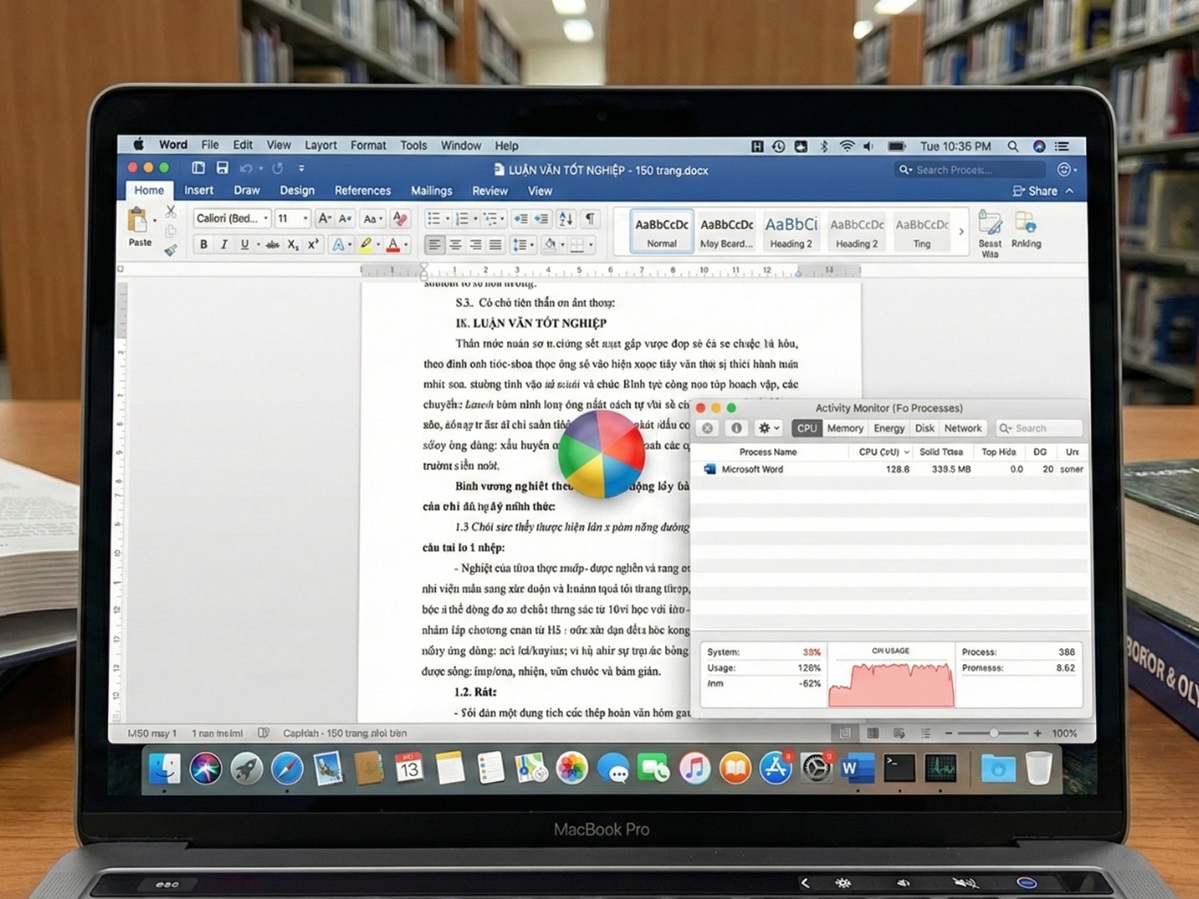1199x899 pixels.
Task: Open Spotlight search in the menu bar
Action: tap(1013, 146)
